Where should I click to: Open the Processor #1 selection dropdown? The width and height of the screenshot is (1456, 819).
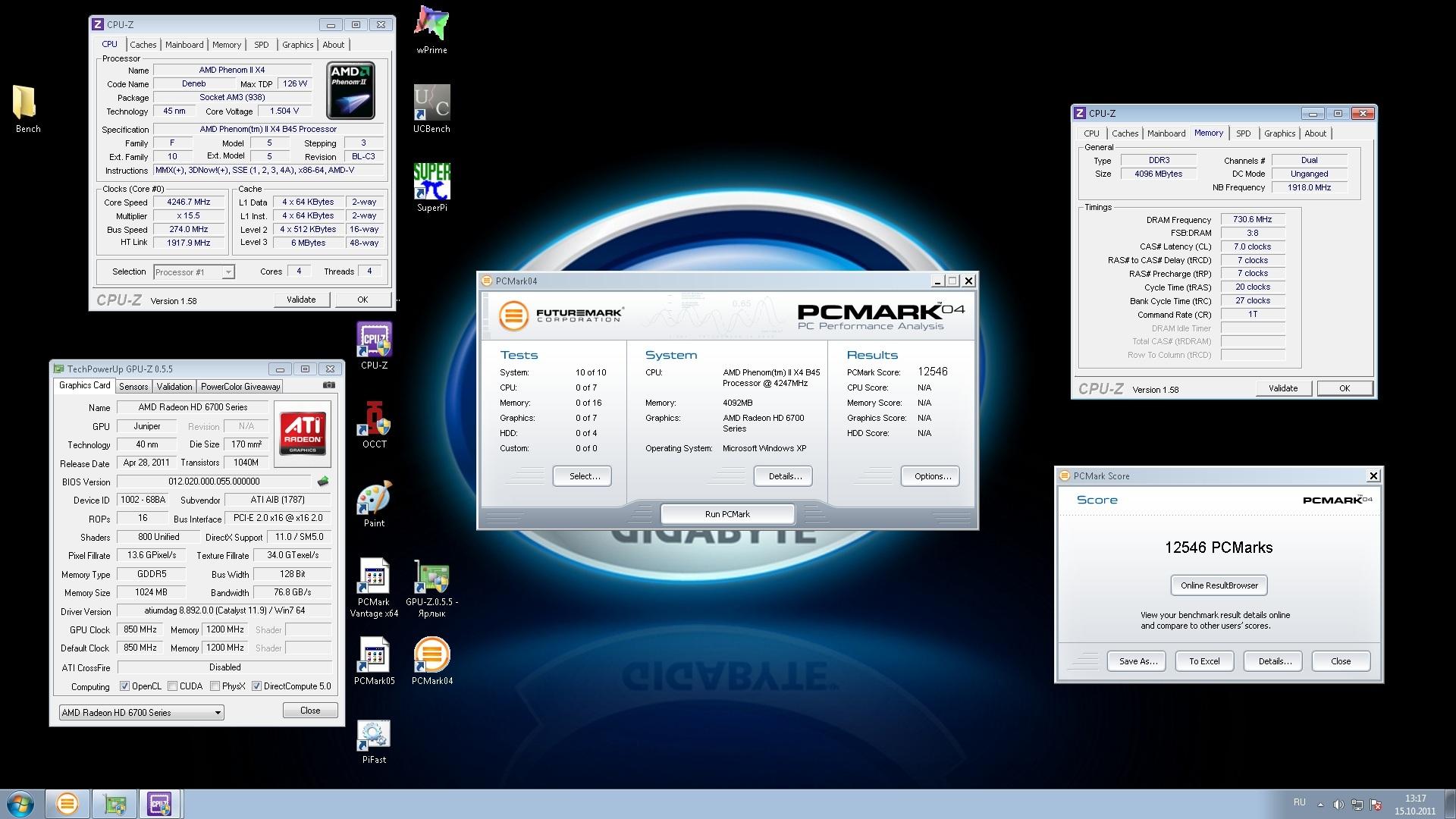click(194, 272)
